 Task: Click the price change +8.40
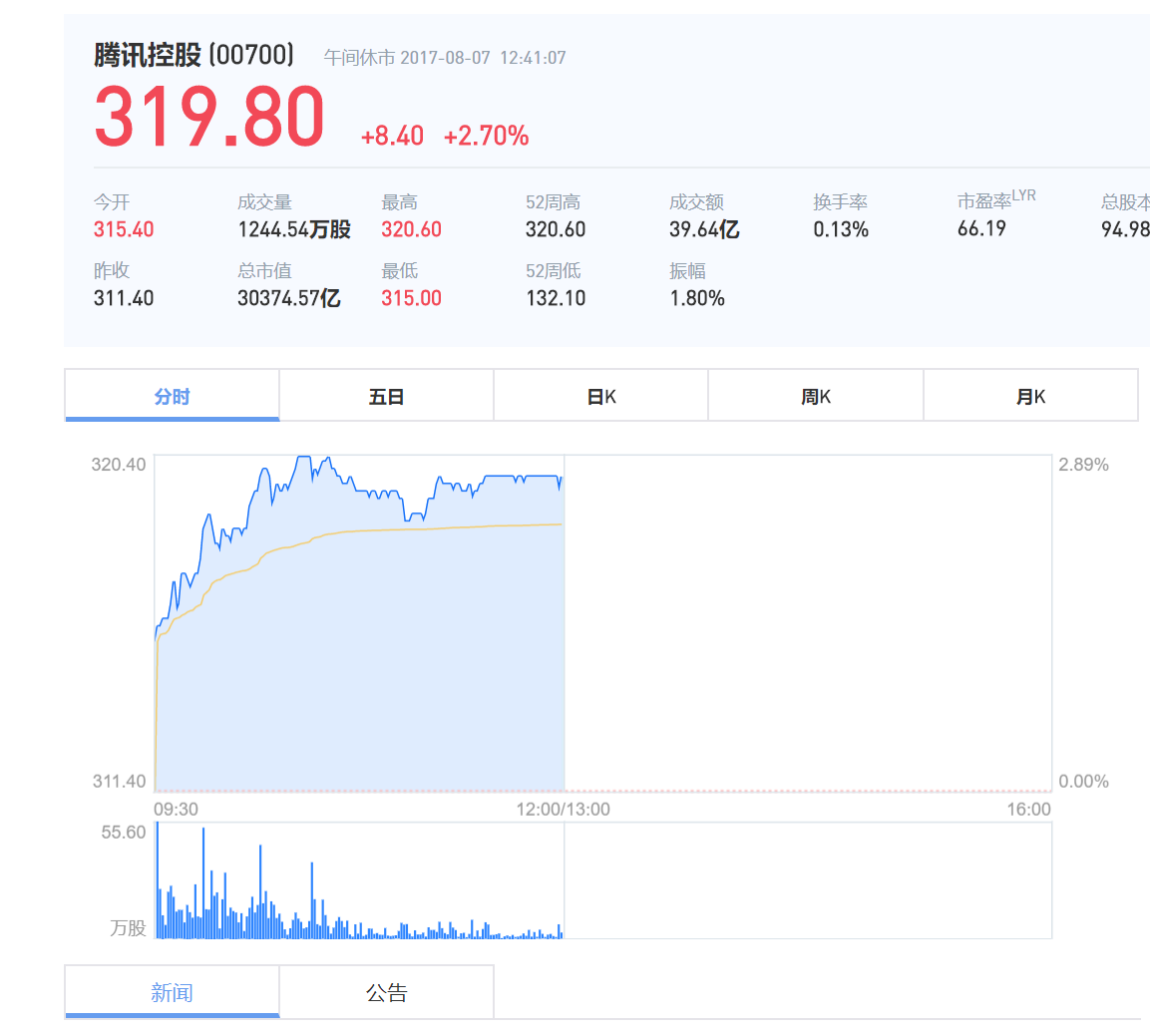pos(392,136)
